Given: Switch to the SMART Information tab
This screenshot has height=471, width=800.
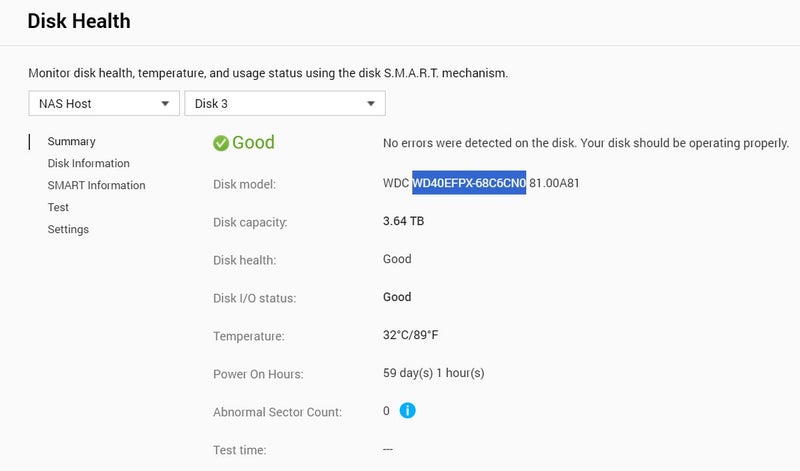Looking at the screenshot, I should 96,186.
